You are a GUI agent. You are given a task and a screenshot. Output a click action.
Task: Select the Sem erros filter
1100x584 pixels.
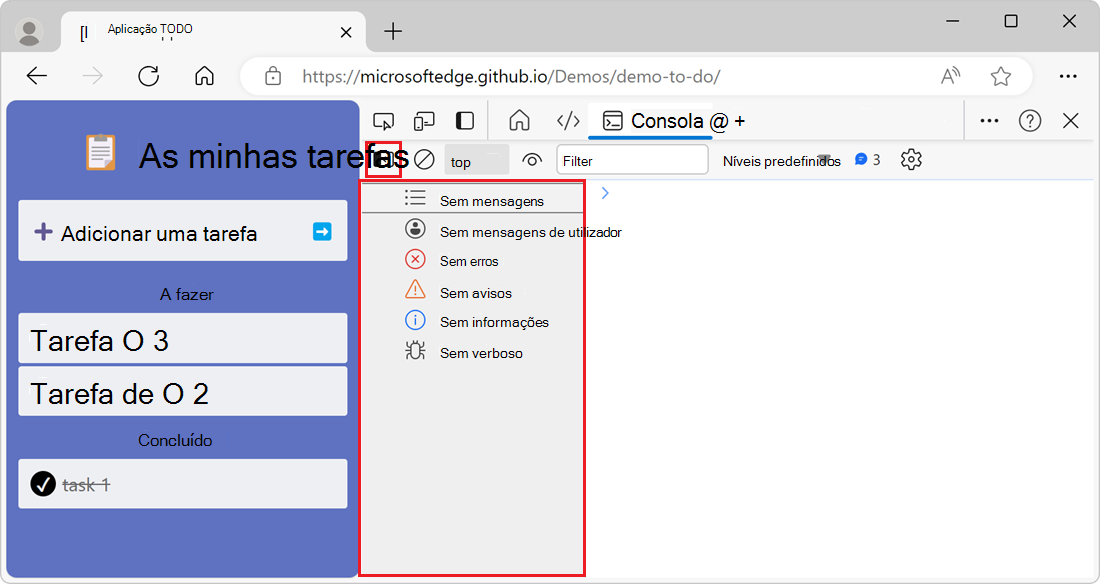click(473, 260)
